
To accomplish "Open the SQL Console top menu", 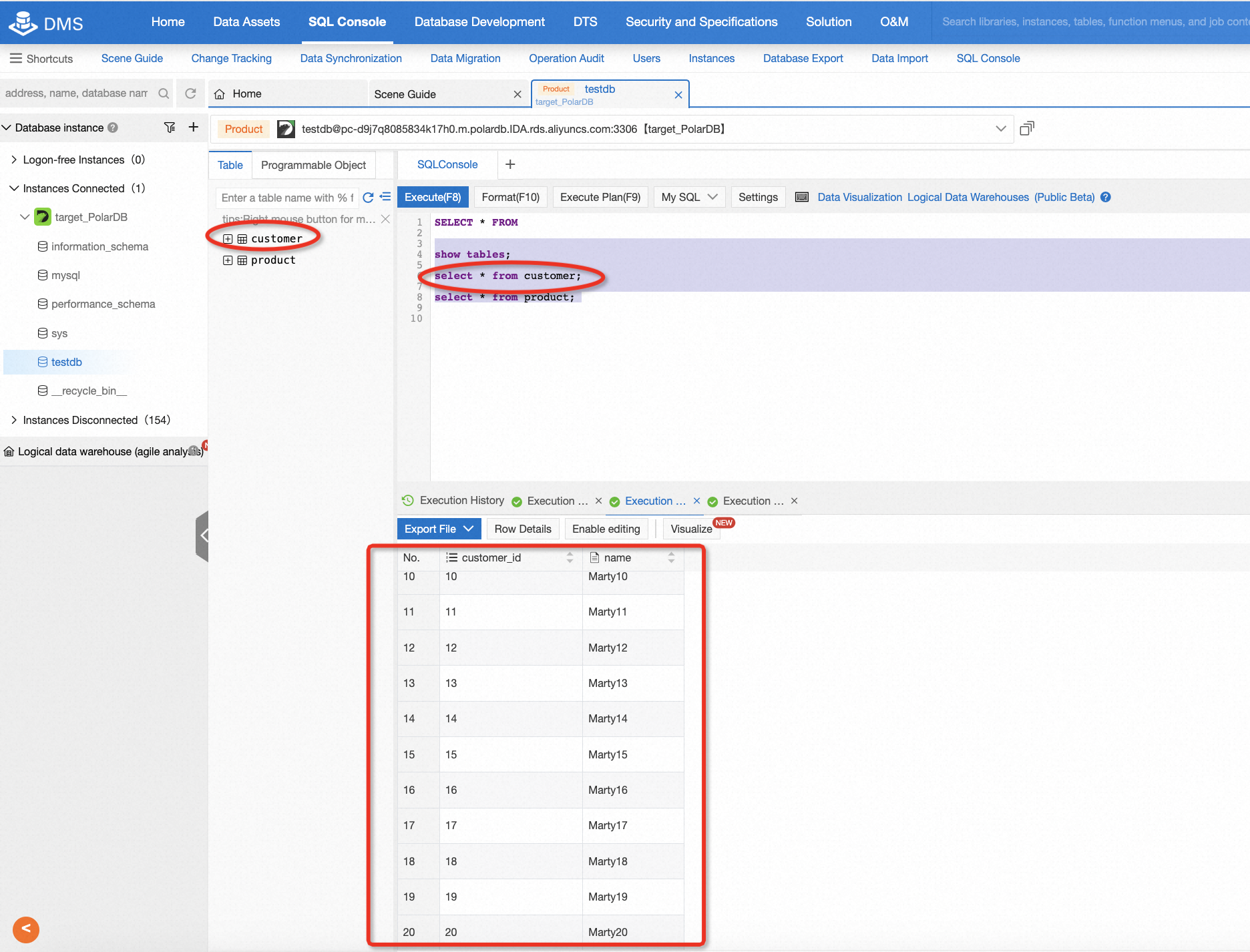I will pyautogui.click(x=347, y=22).
